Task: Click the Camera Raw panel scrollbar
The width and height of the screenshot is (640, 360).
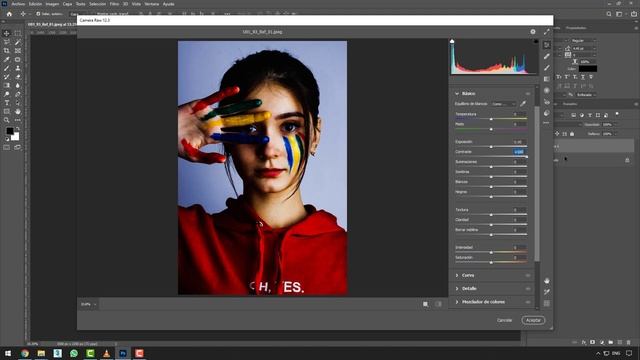Action: (537, 184)
